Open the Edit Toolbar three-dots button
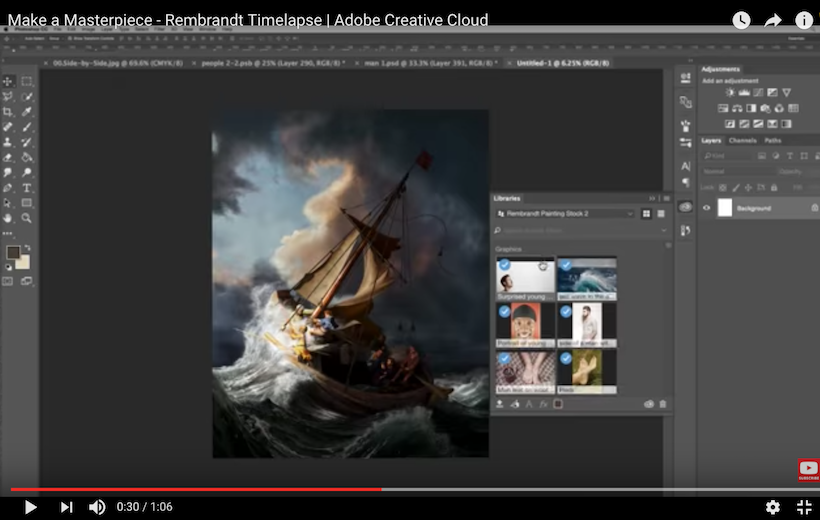The width and height of the screenshot is (820, 520). pyautogui.click(x=7, y=233)
